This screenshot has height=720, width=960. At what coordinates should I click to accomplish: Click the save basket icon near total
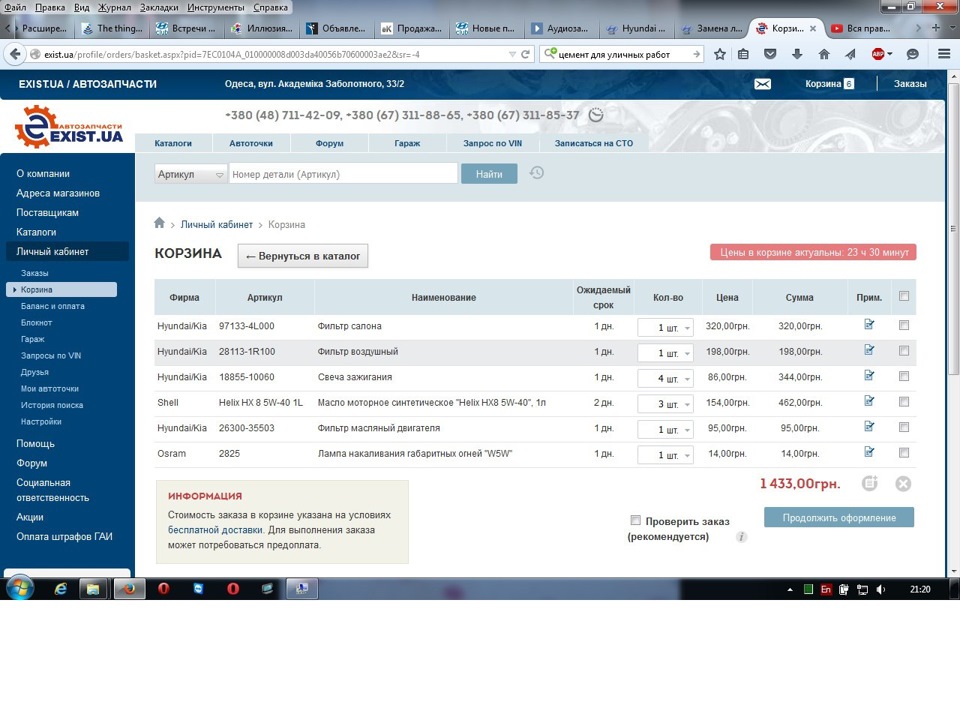point(869,484)
